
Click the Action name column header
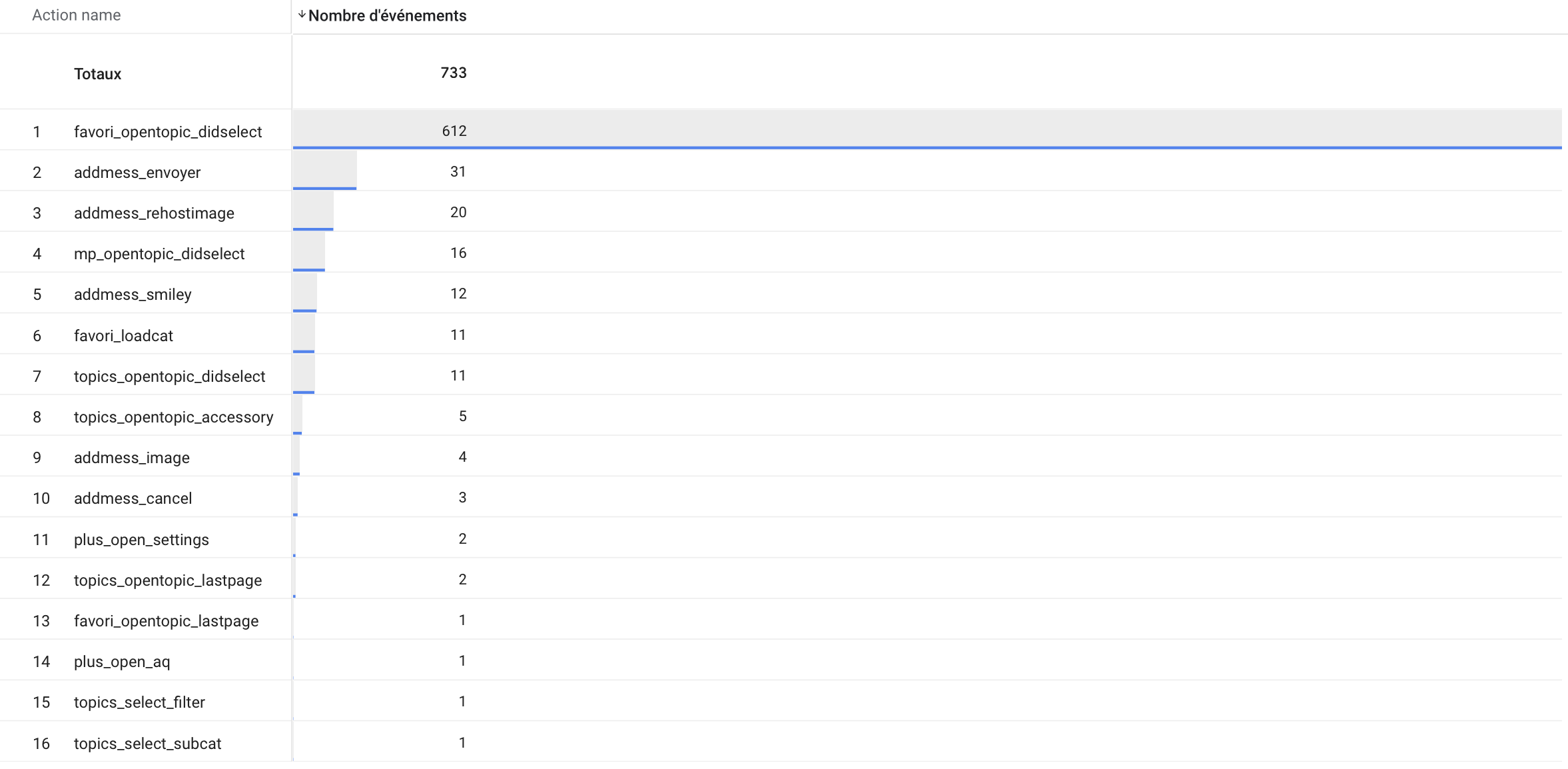pos(76,15)
